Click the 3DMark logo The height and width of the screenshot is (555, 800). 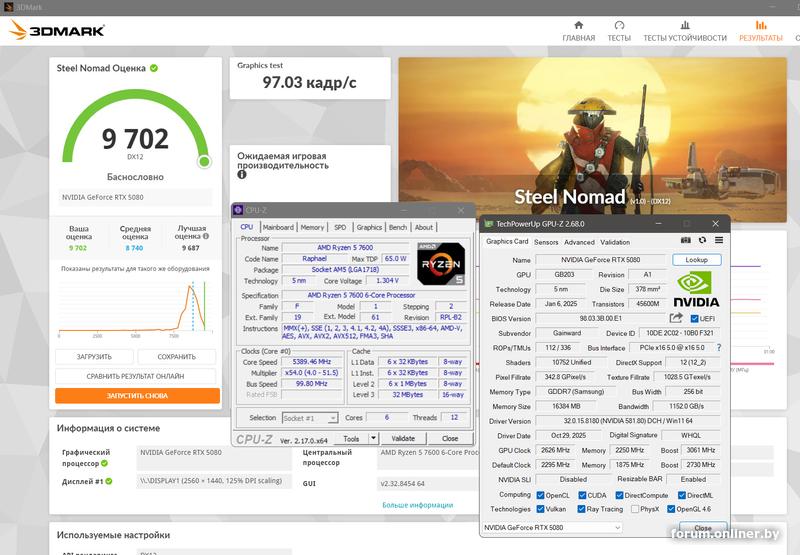pyautogui.click(x=57, y=30)
